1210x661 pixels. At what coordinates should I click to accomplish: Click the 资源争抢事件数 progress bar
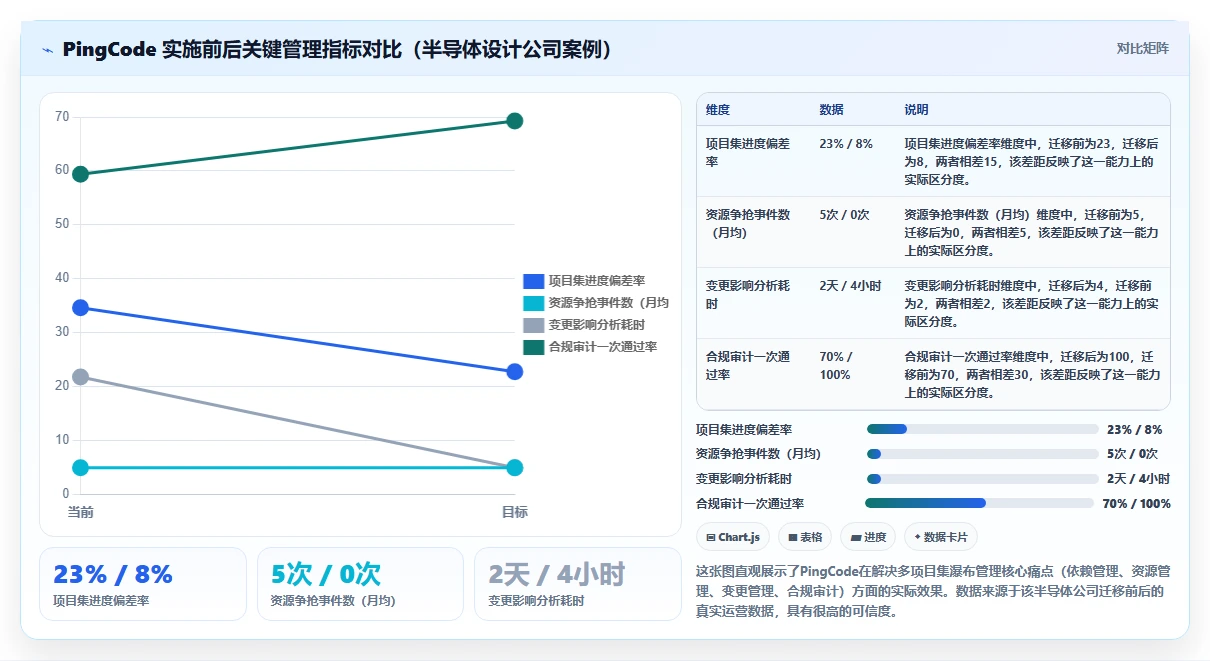point(982,454)
